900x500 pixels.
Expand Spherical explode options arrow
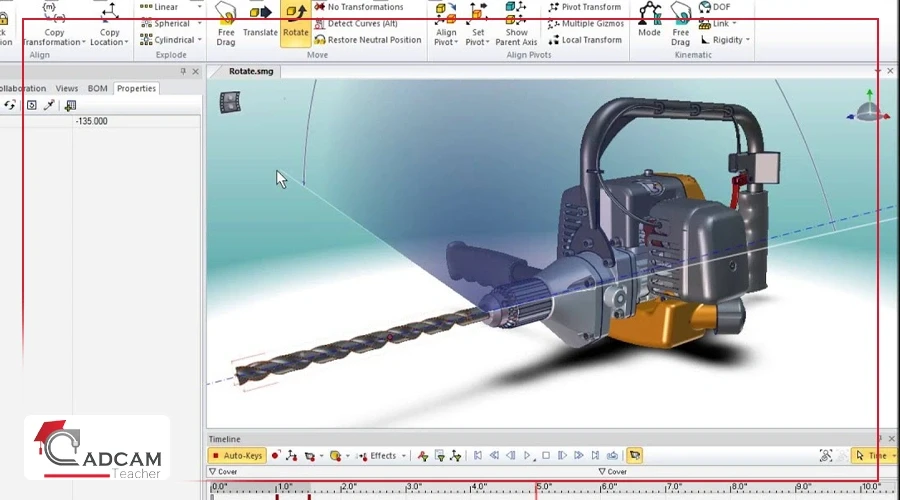click(x=200, y=24)
